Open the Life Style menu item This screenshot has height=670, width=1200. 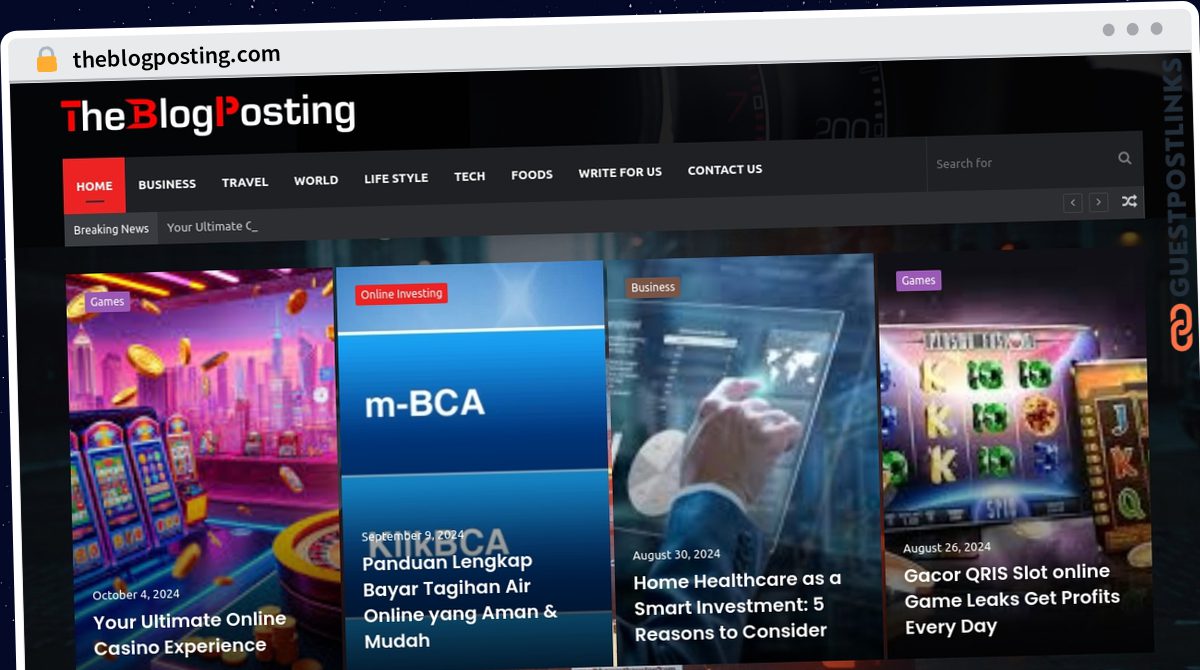[x=396, y=178]
